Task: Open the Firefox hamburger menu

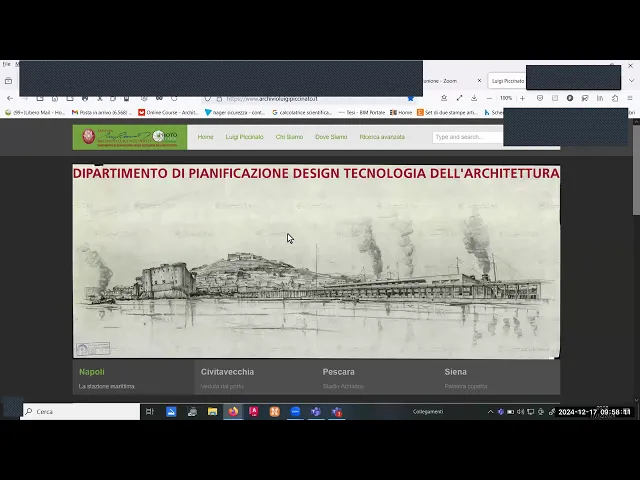Action: (630, 98)
